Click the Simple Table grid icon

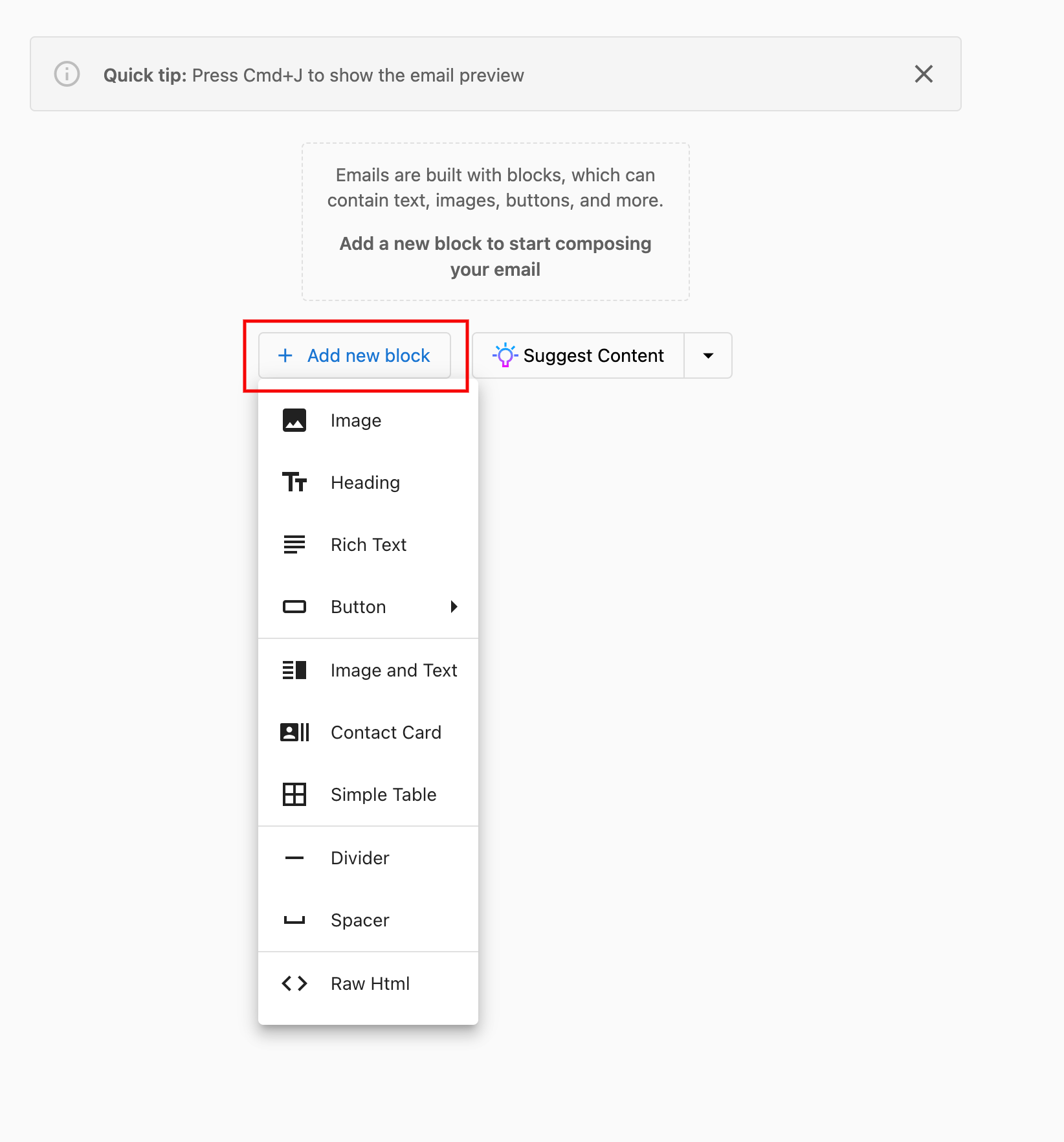tap(294, 794)
